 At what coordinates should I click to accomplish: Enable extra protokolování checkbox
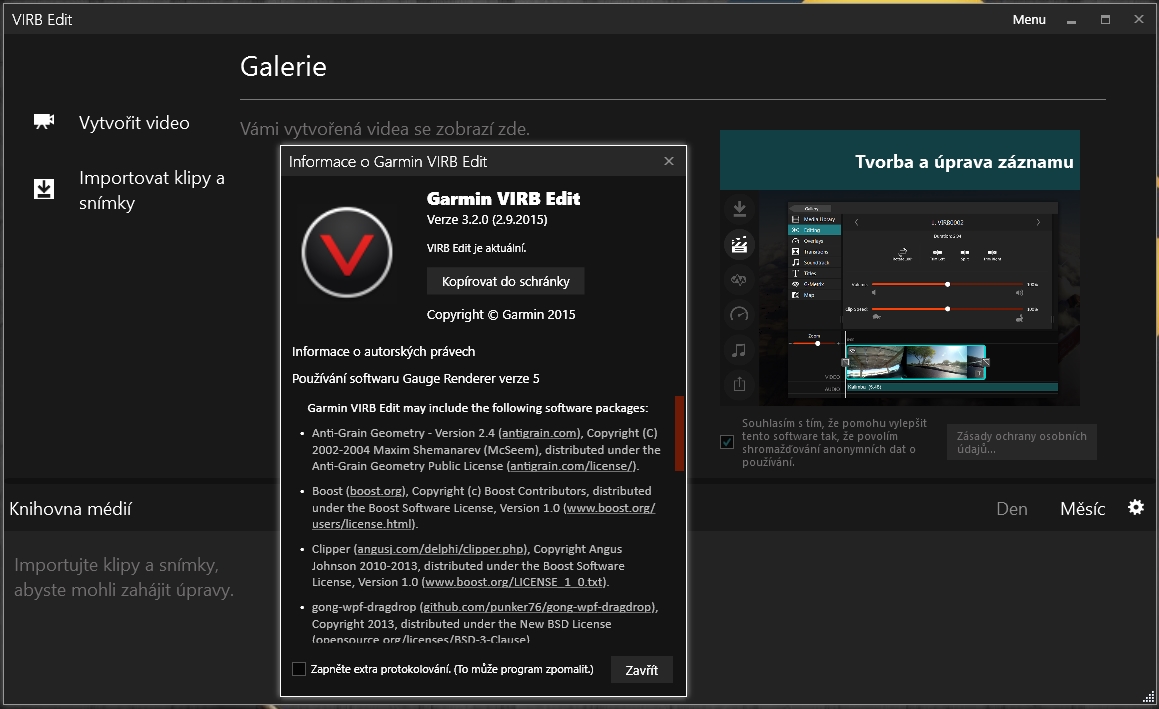pyautogui.click(x=299, y=669)
